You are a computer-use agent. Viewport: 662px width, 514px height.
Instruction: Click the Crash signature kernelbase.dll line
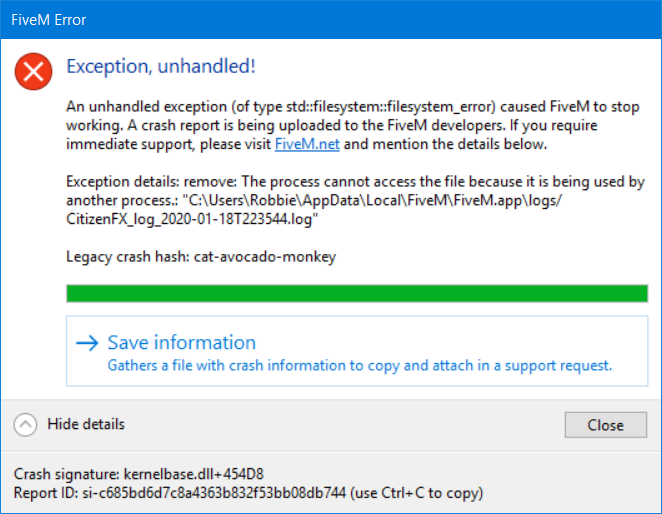click(139, 473)
